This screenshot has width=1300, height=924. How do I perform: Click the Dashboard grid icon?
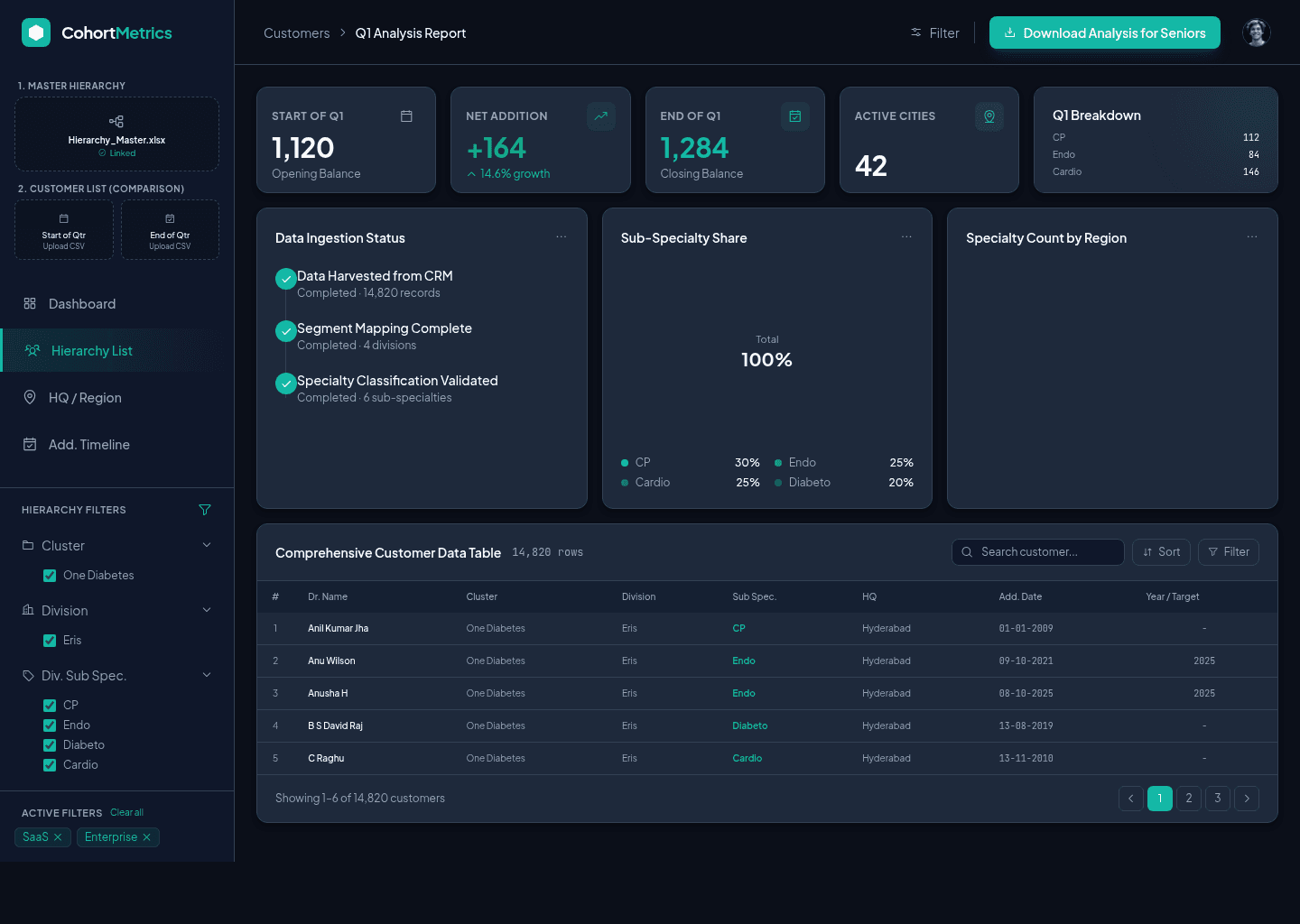(30, 303)
